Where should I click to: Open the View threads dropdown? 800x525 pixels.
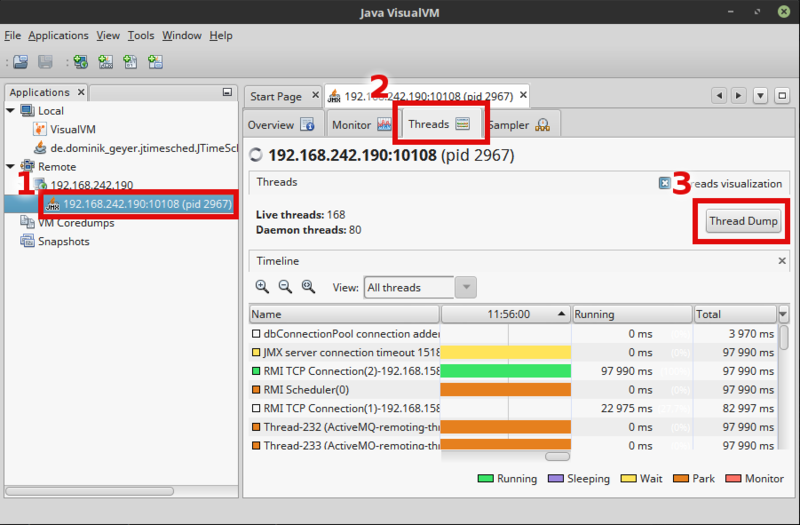[x=465, y=288]
